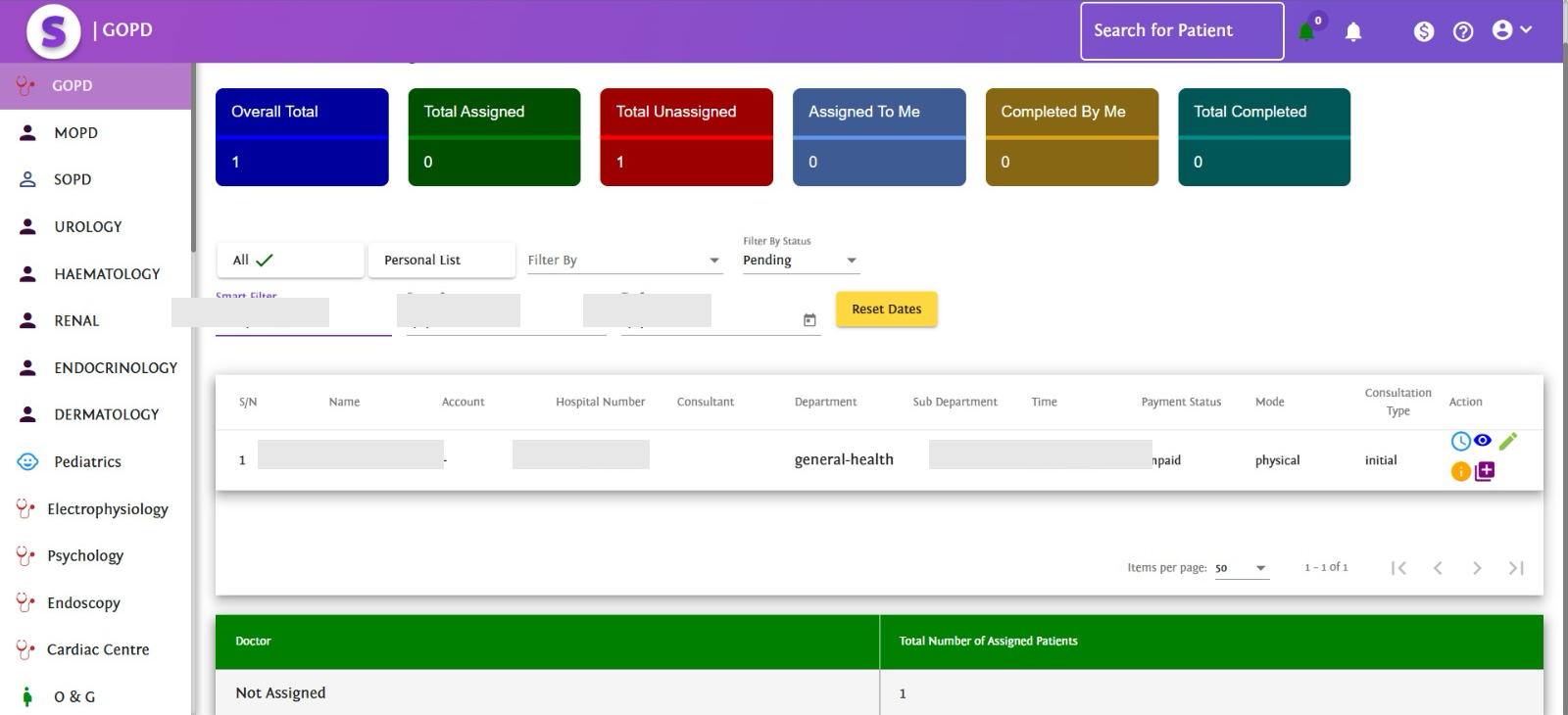Click the Consultation Type column header

tap(1397, 402)
